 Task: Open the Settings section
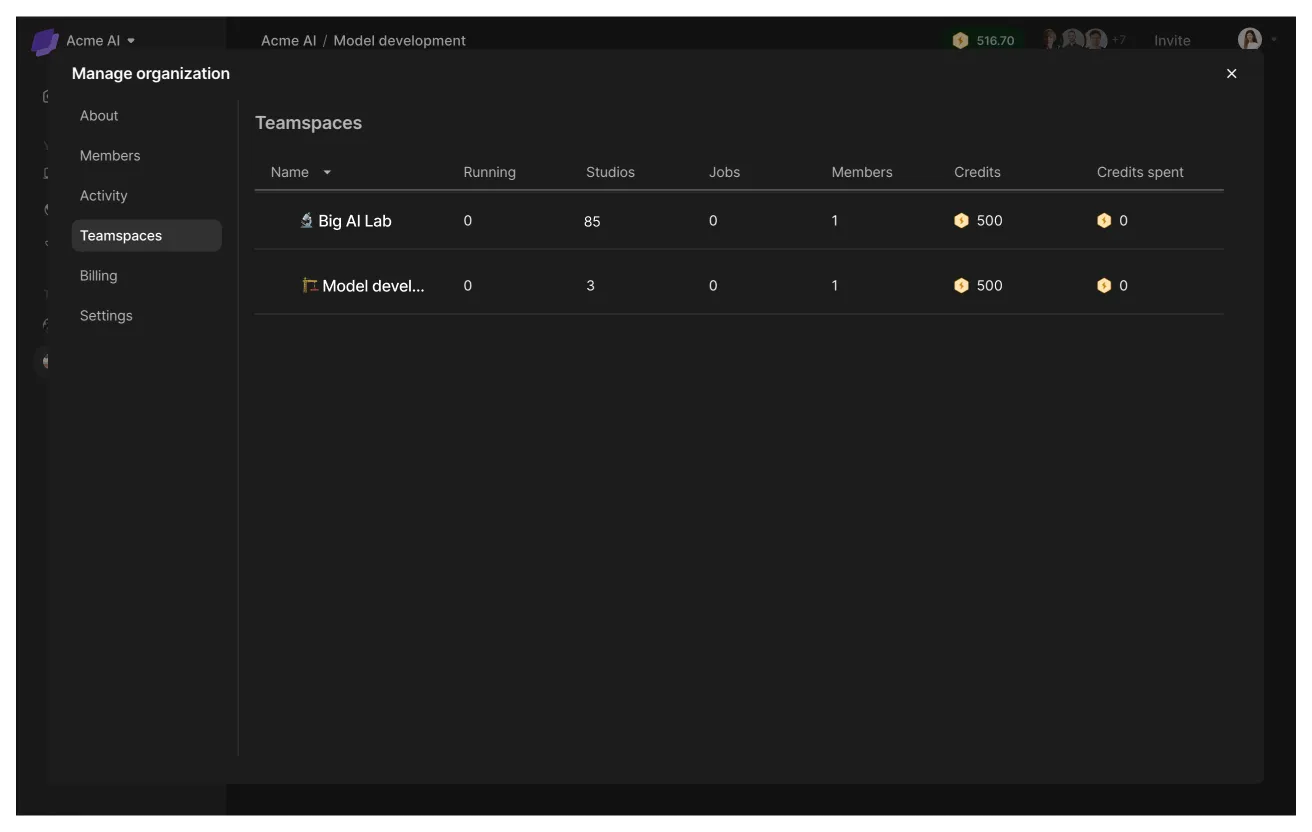point(106,316)
